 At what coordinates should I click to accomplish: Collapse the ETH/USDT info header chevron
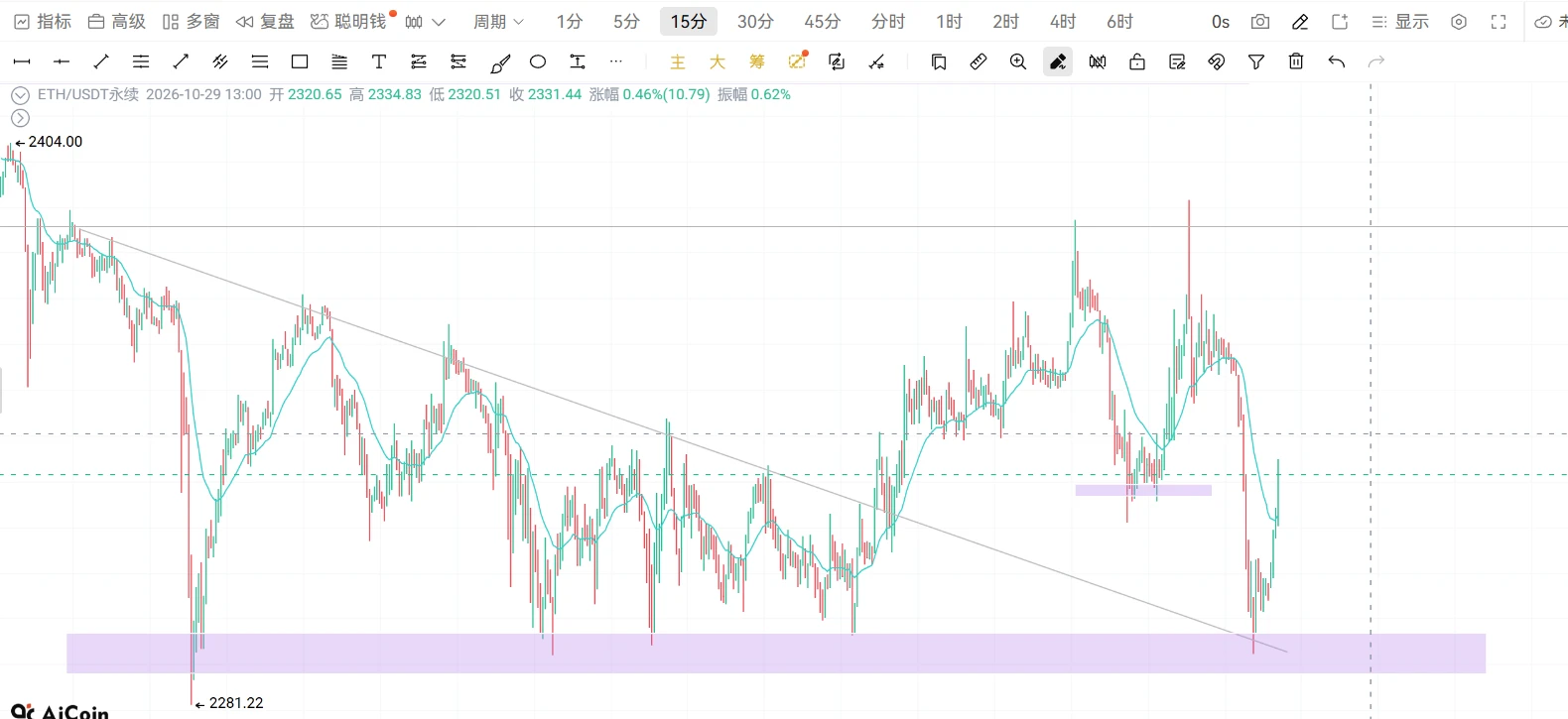pos(20,95)
